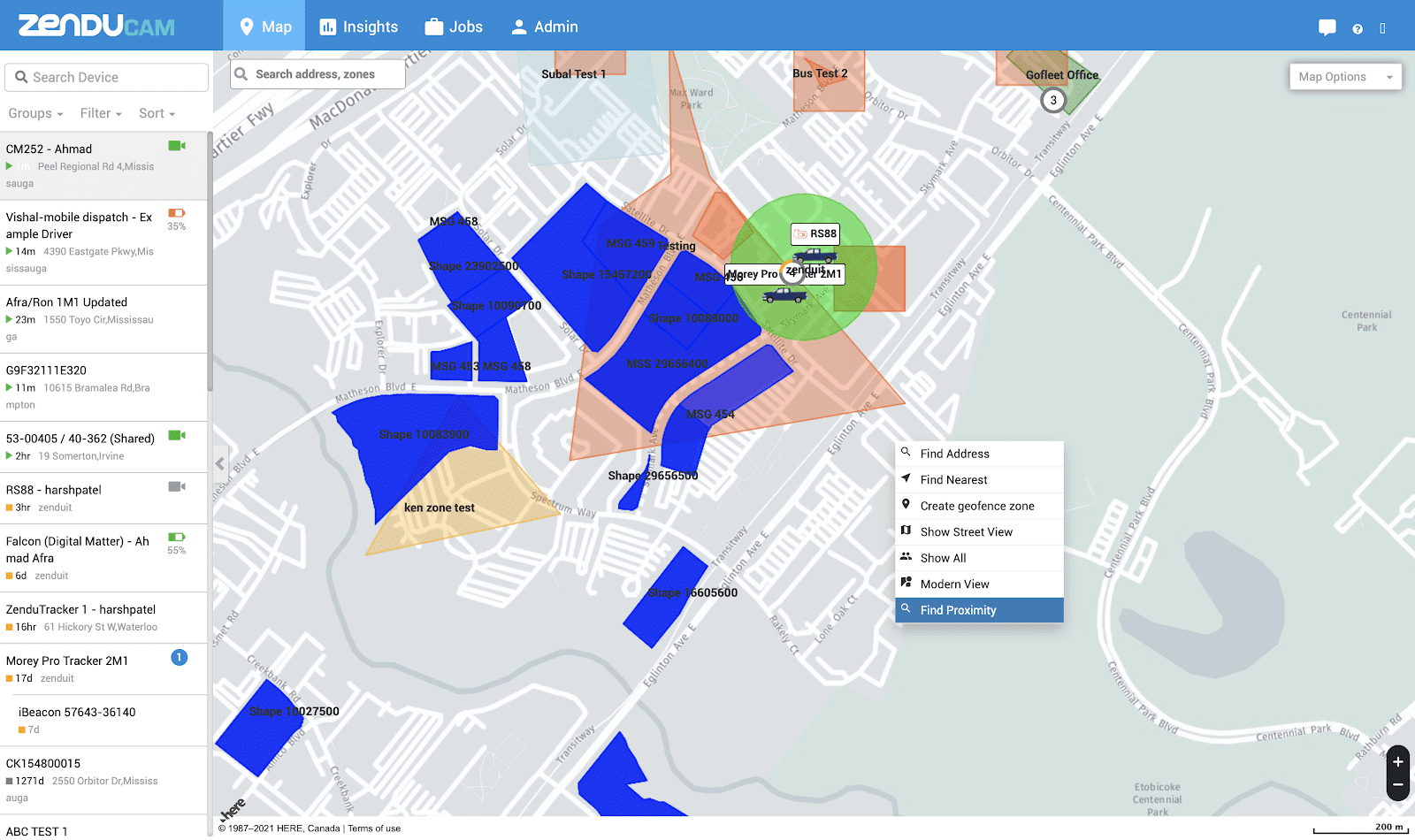
Task: Click battery icon for Vishal-mobile dispatch
Action: (177, 213)
